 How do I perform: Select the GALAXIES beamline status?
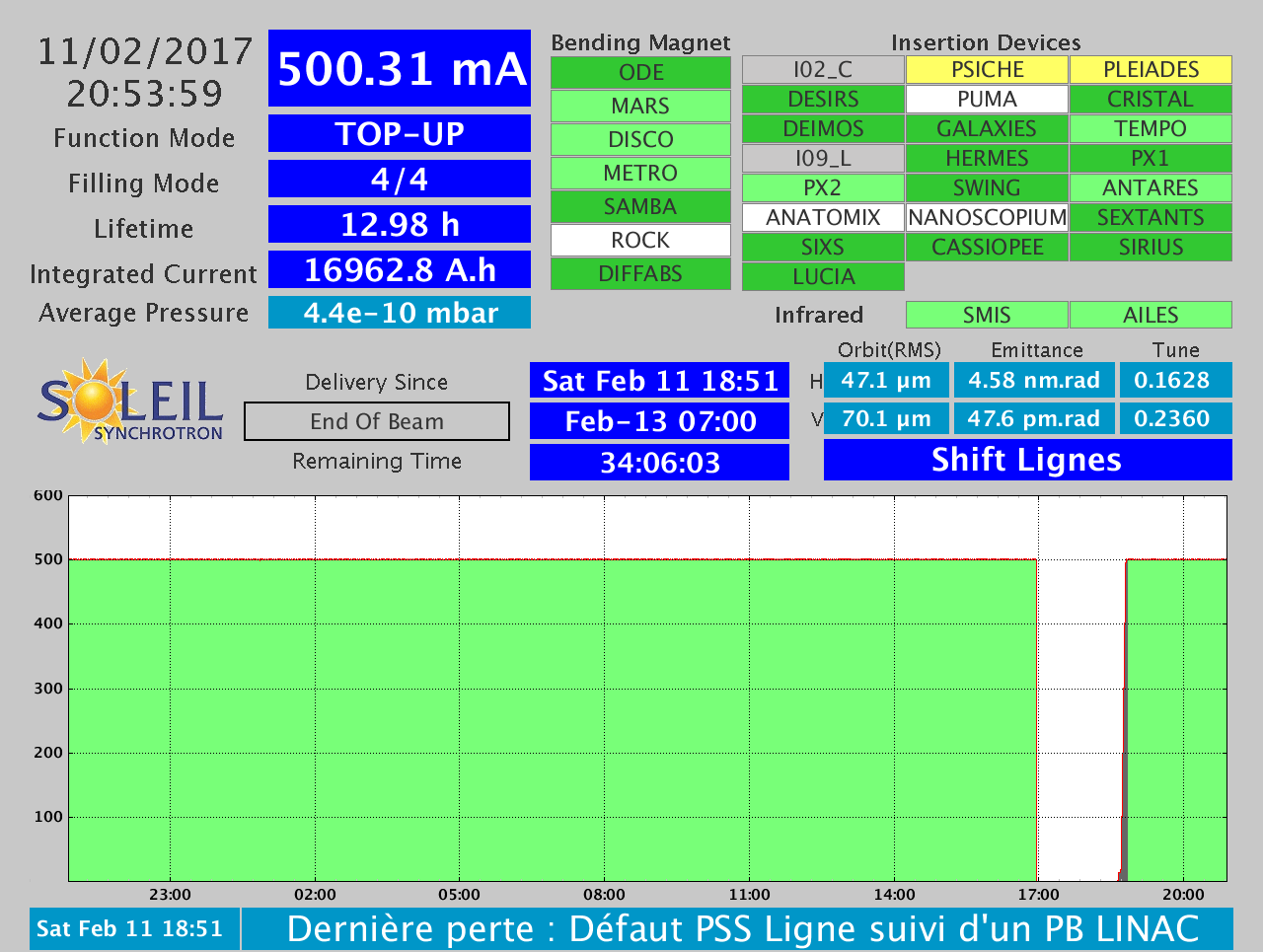click(x=987, y=128)
